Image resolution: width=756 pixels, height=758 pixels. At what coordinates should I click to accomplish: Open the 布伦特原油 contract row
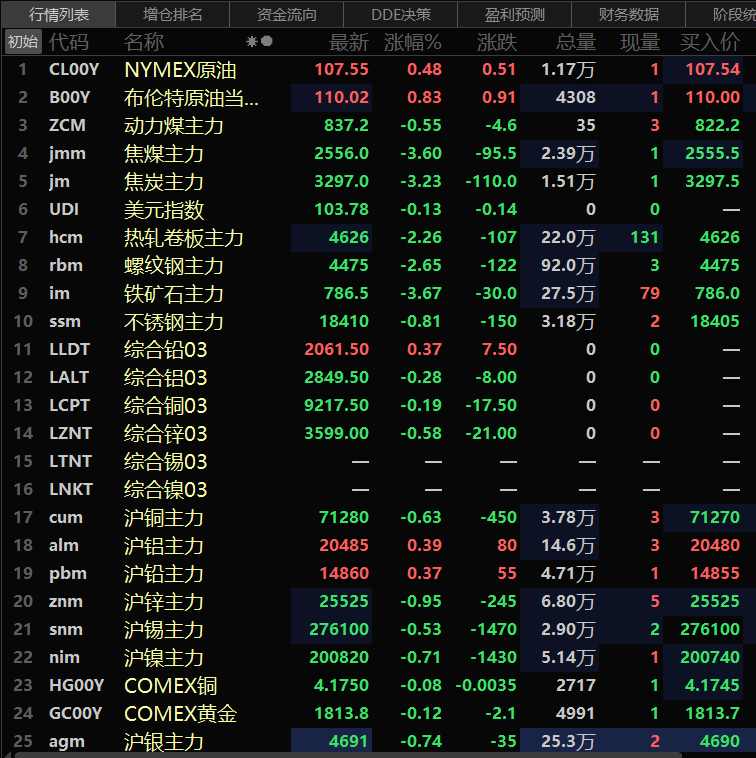point(190,98)
